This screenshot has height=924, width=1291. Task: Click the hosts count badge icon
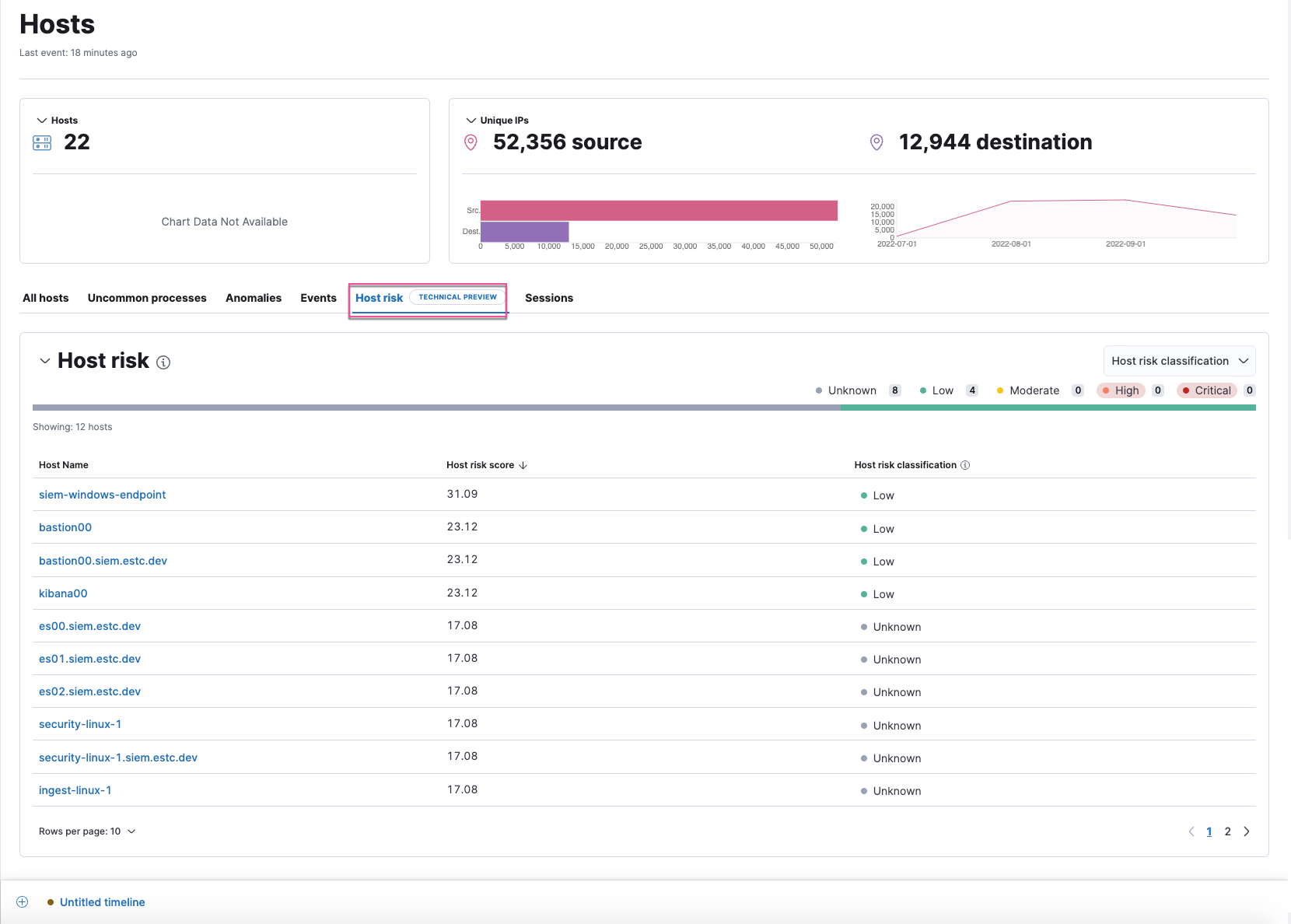(41, 142)
